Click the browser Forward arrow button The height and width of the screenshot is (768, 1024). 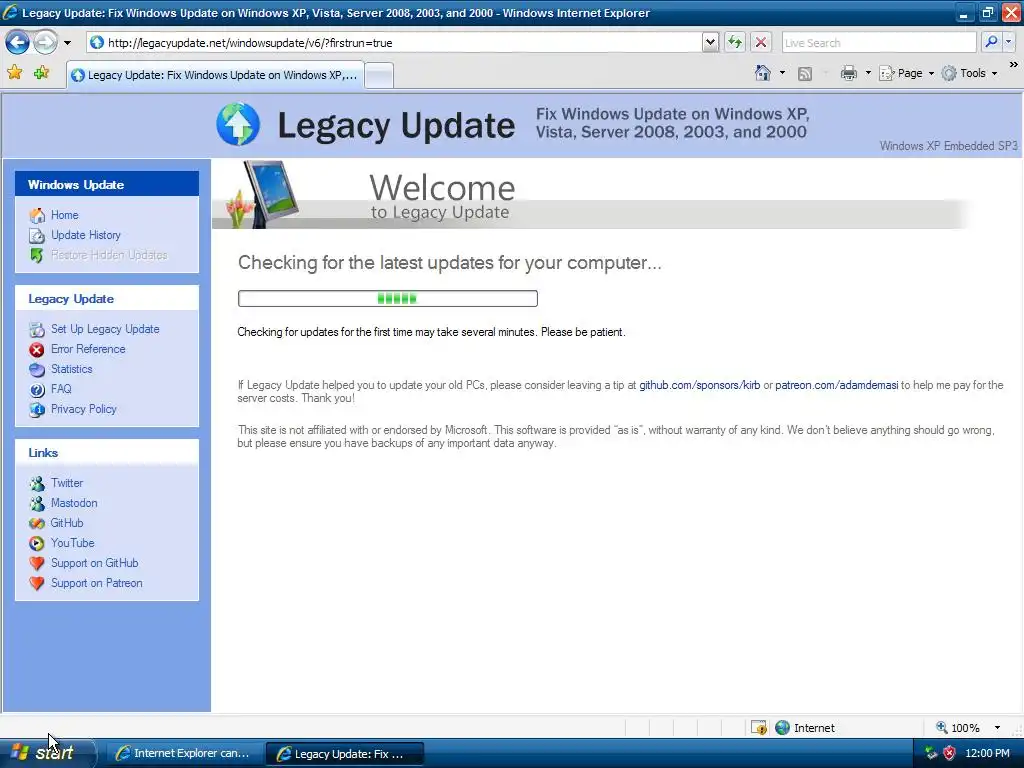pos(45,42)
